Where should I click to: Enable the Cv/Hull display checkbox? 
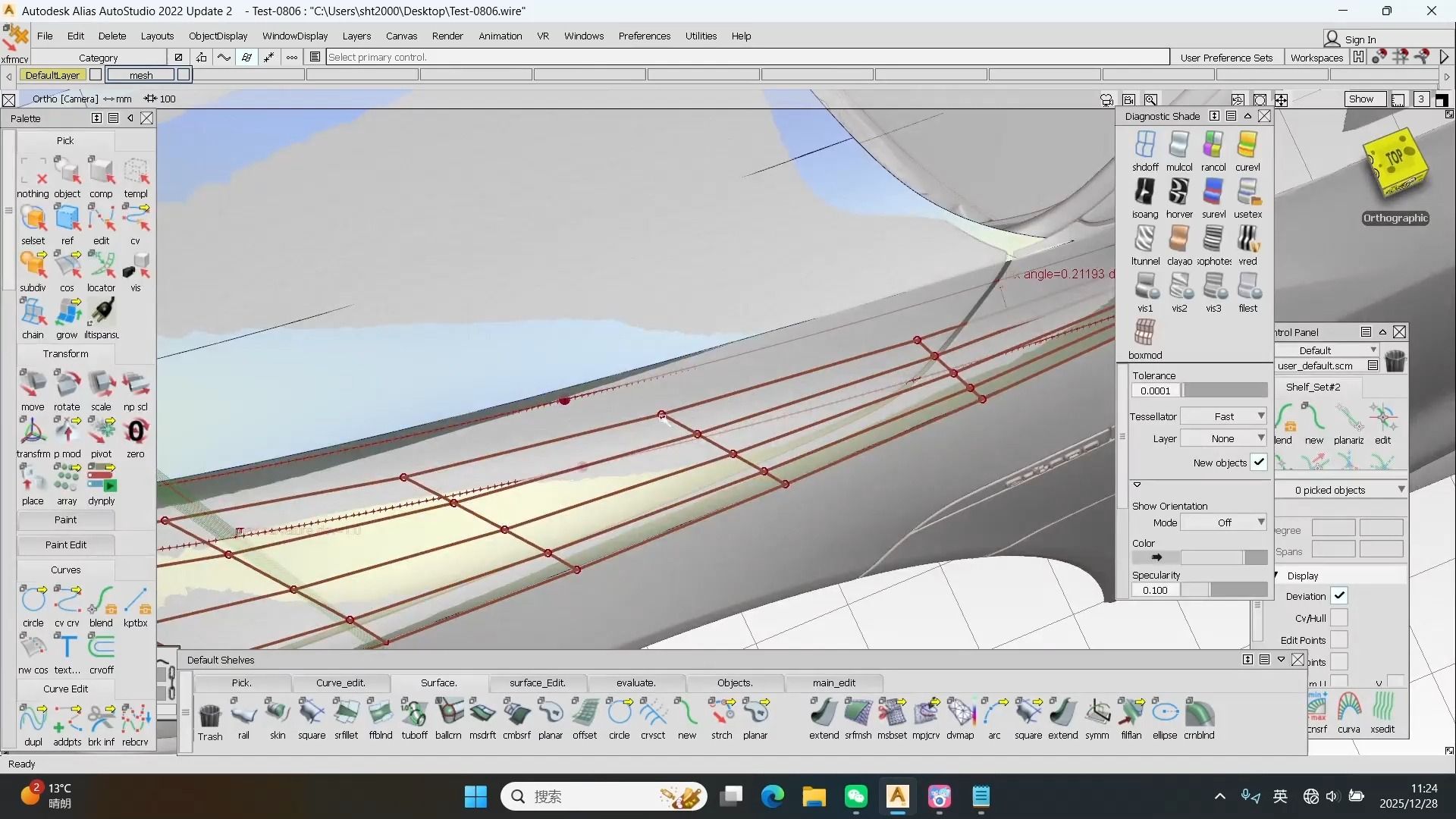(x=1339, y=618)
